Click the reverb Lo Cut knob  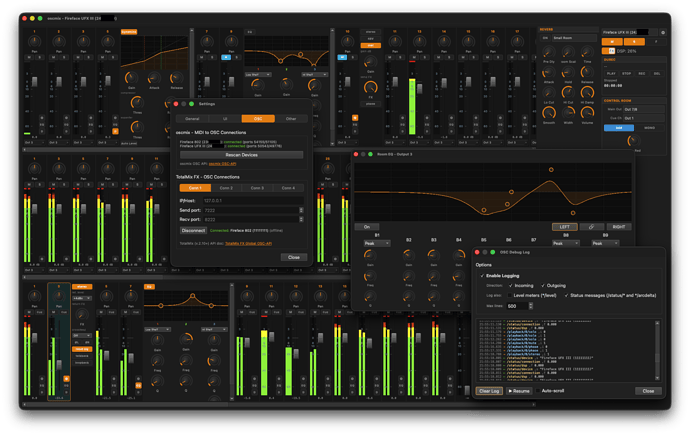pyautogui.click(x=549, y=92)
